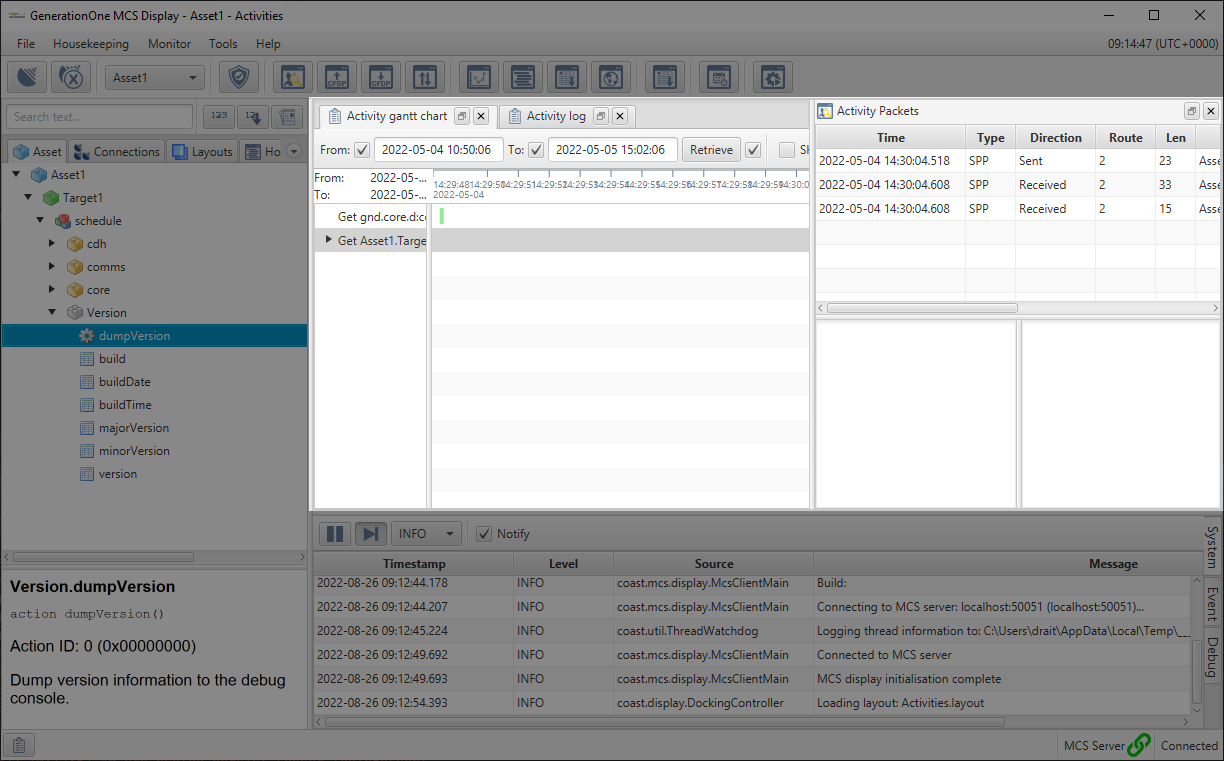Viewport: 1224px width, 761px height.
Task: Uncheck the Notify checkbox
Action: (x=484, y=534)
